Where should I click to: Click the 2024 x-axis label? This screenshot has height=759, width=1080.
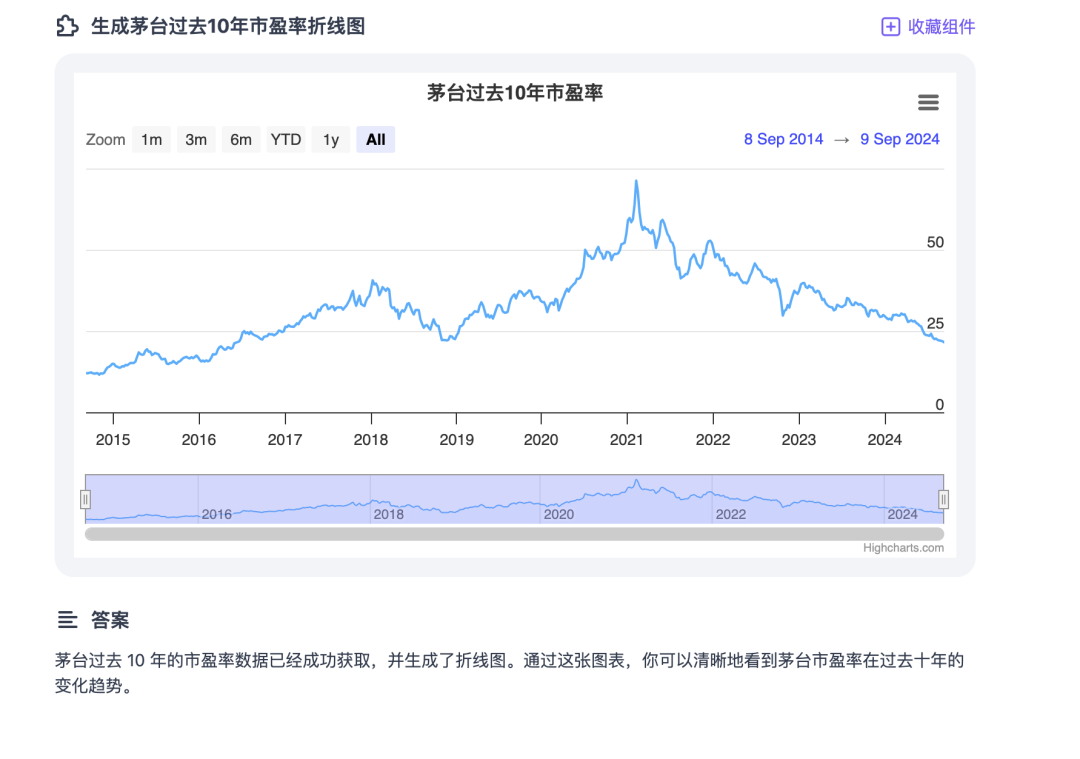pyautogui.click(x=885, y=440)
